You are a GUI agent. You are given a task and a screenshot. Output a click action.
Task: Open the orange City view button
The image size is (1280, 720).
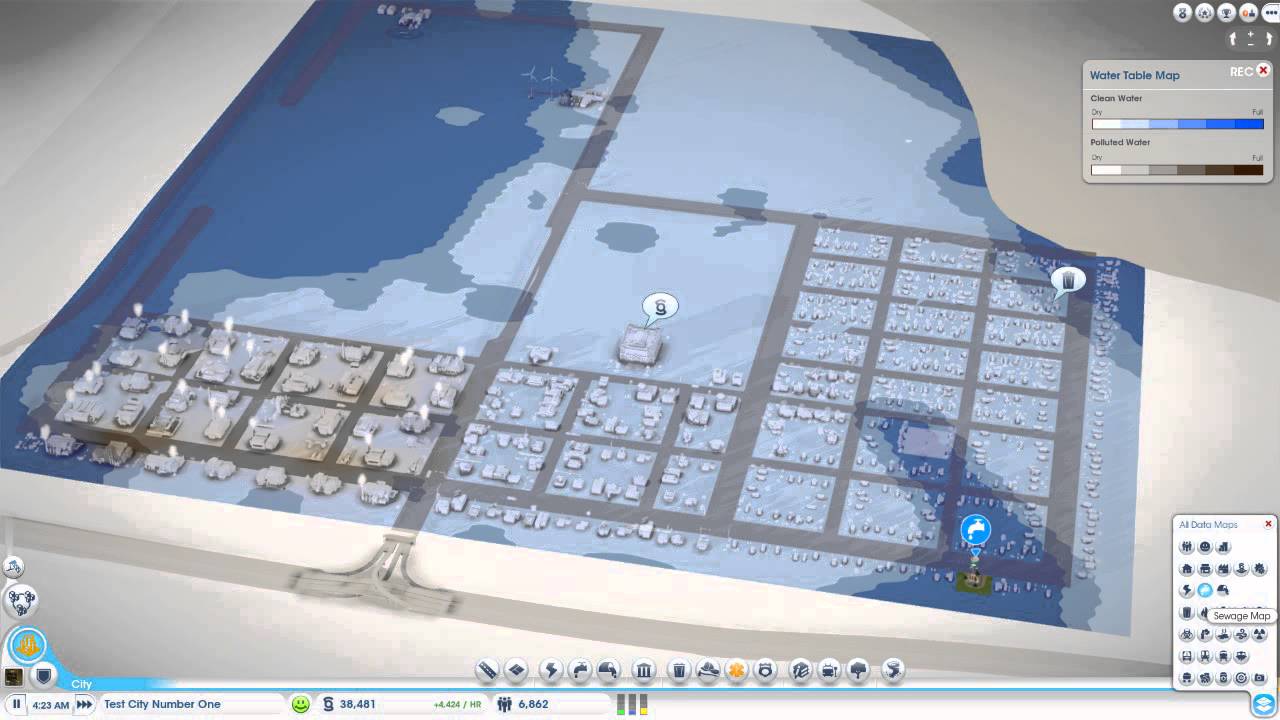coord(28,644)
